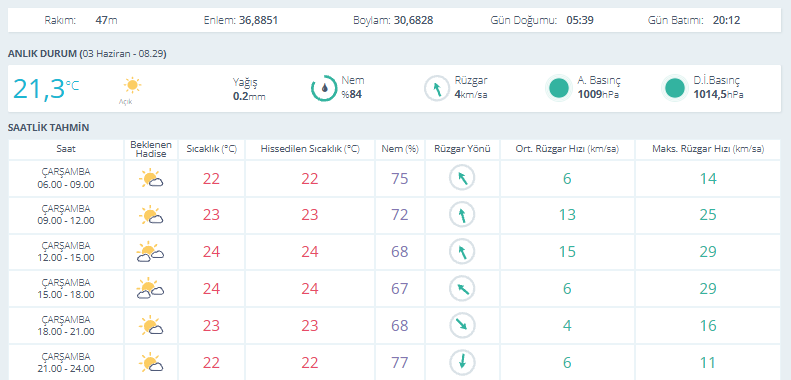The image size is (791, 380).
Task: Click the current temperature 21,3°C
Action: [x=46, y=88]
